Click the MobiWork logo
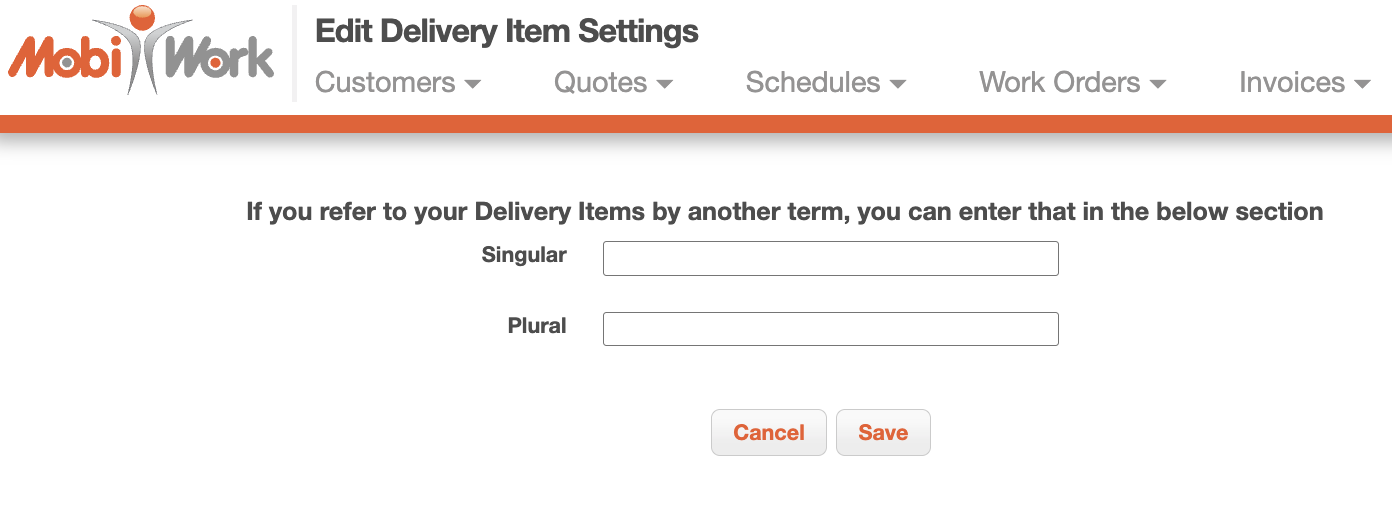This screenshot has height=526, width=1392. [x=140, y=50]
